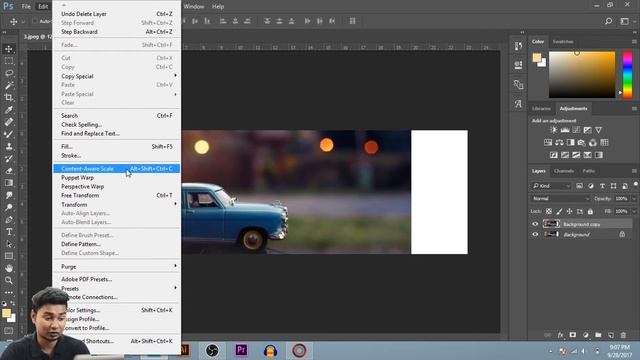Pick a shade in the color field

582,75
